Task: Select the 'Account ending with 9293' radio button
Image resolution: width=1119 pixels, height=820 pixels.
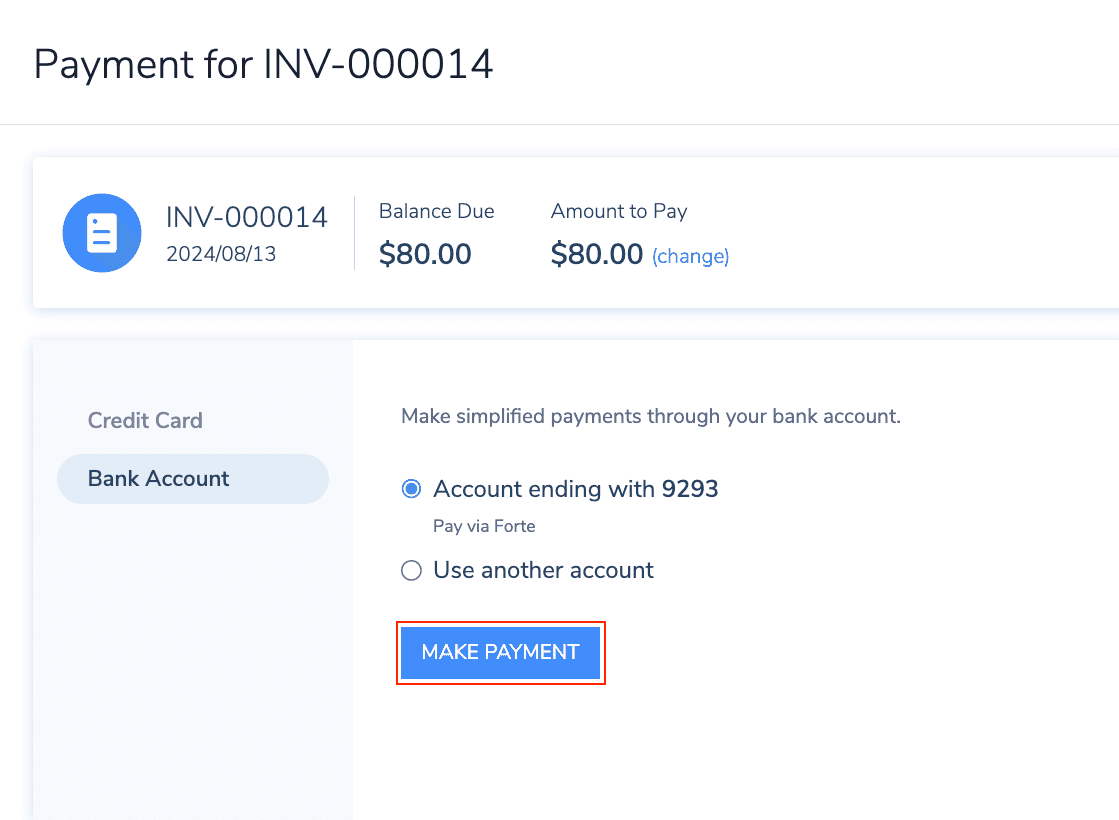Action: click(411, 488)
